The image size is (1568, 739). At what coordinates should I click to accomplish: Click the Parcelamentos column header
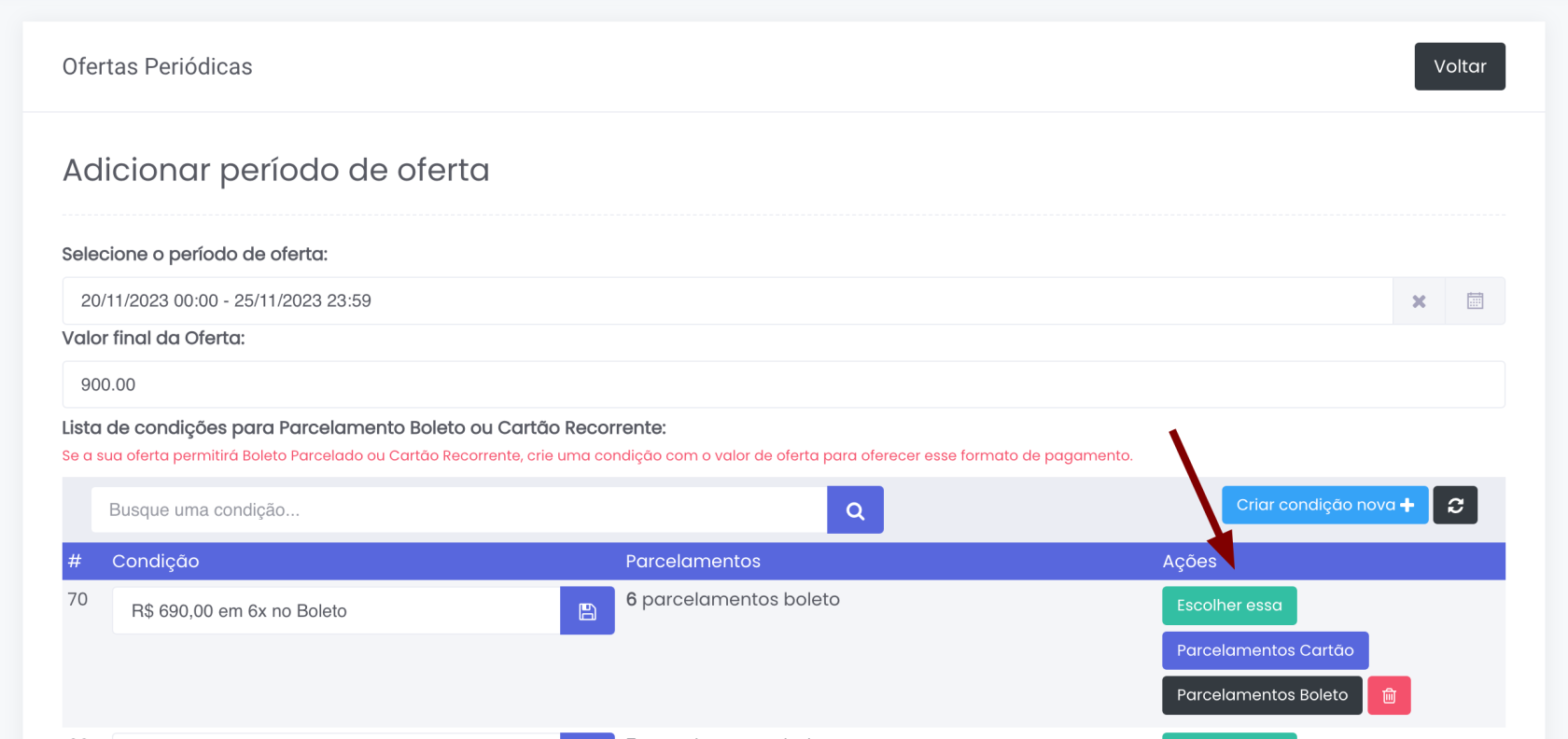pyautogui.click(x=693, y=561)
